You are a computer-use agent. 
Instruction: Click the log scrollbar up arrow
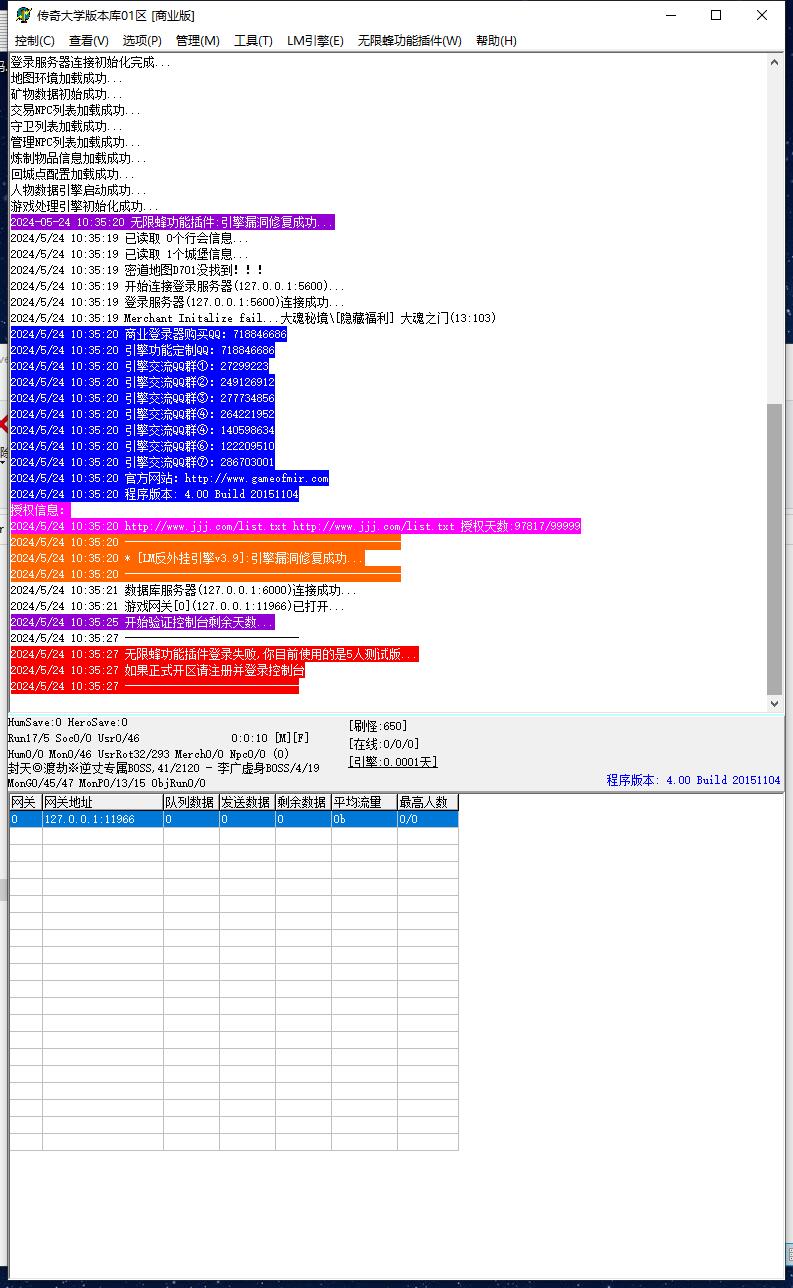(775, 62)
